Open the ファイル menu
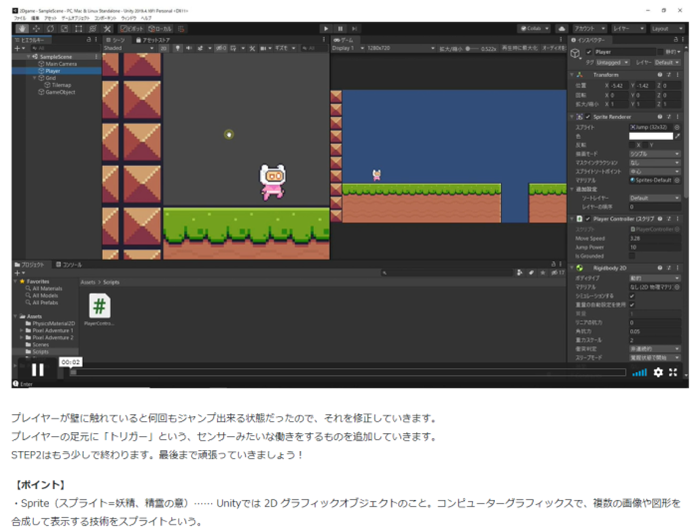 [20, 18]
